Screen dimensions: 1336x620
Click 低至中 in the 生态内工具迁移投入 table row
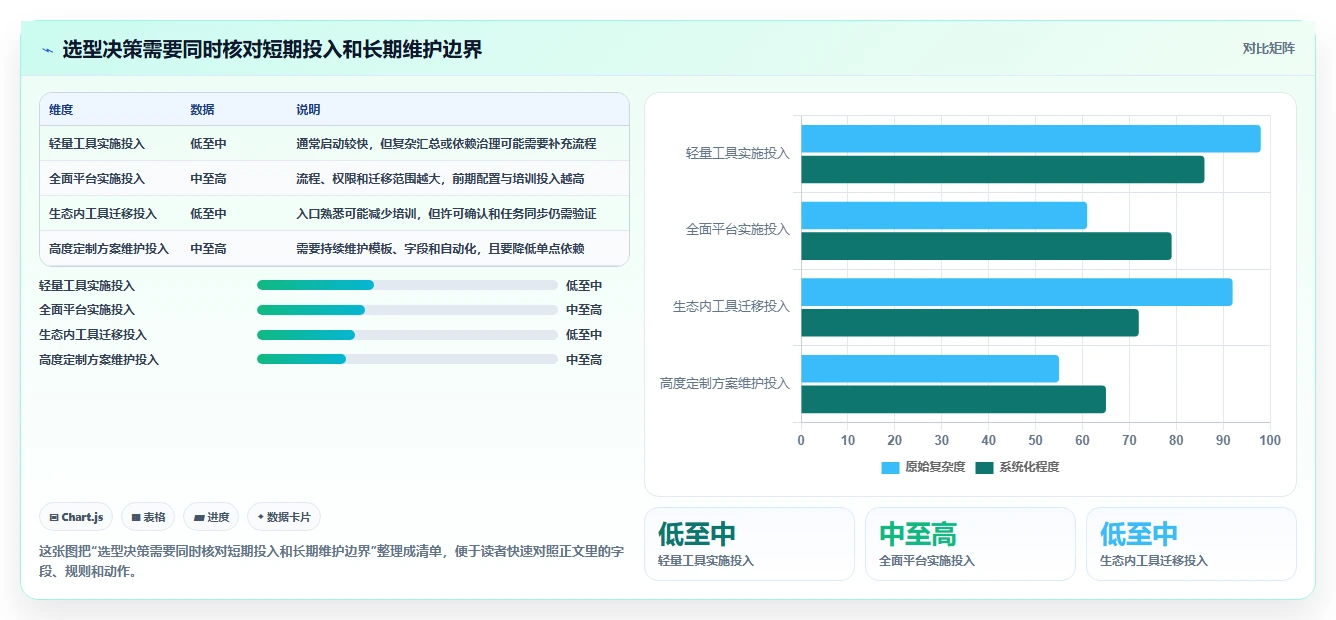[x=208, y=214]
